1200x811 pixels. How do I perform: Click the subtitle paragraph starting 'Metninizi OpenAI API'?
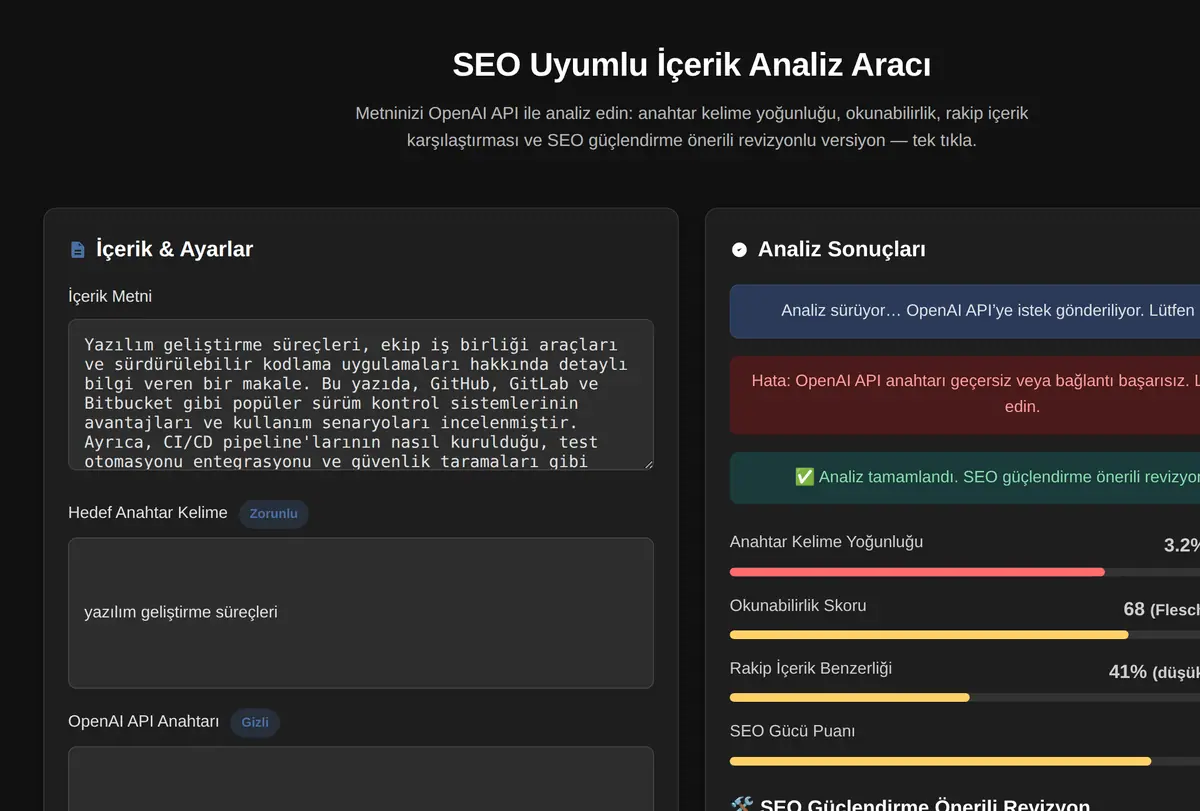[x=692, y=127]
